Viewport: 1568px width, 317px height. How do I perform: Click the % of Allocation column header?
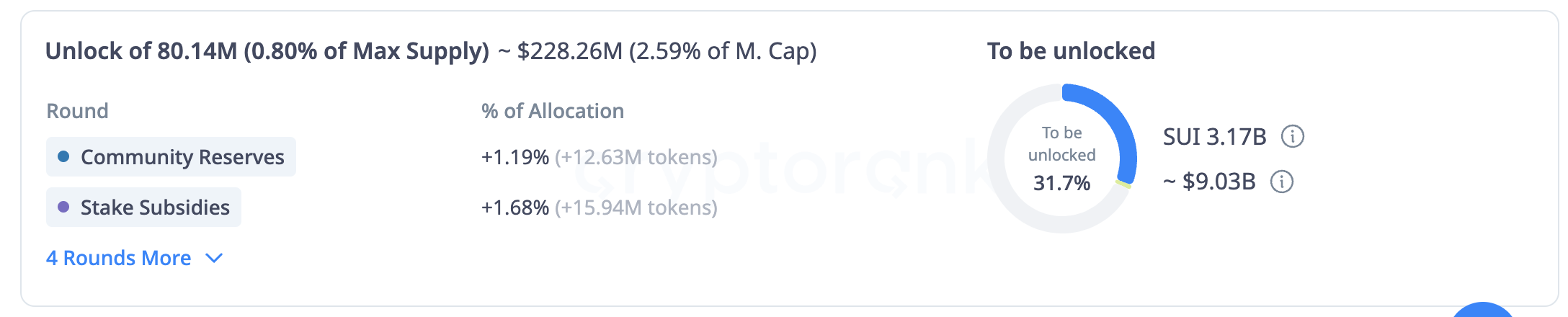(x=552, y=111)
